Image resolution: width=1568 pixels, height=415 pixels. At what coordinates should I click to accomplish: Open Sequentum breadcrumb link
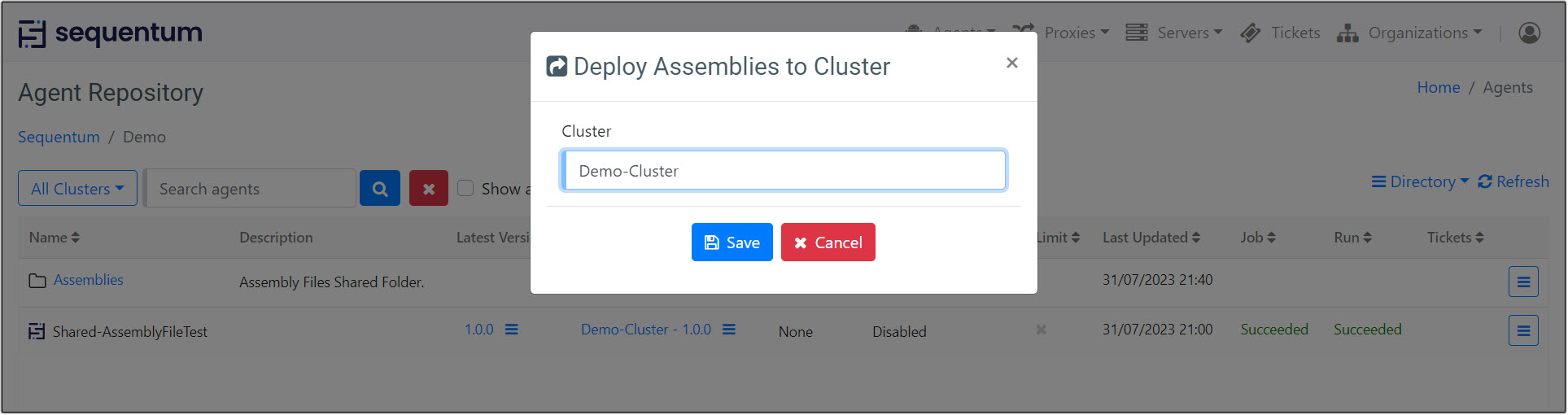(59, 137)
